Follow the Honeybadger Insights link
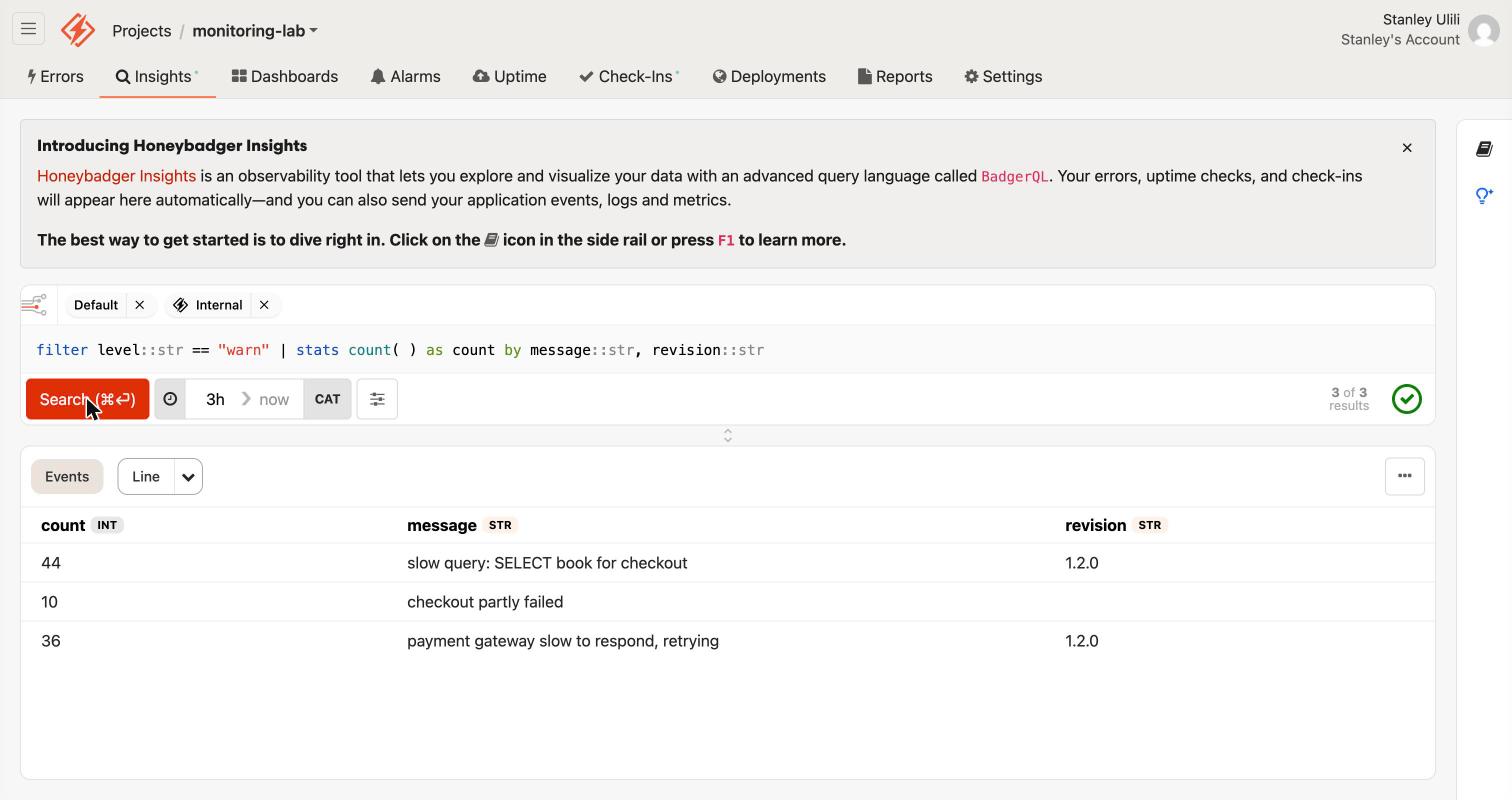This screenshot has height=800, width=1512. coord(116,176)
